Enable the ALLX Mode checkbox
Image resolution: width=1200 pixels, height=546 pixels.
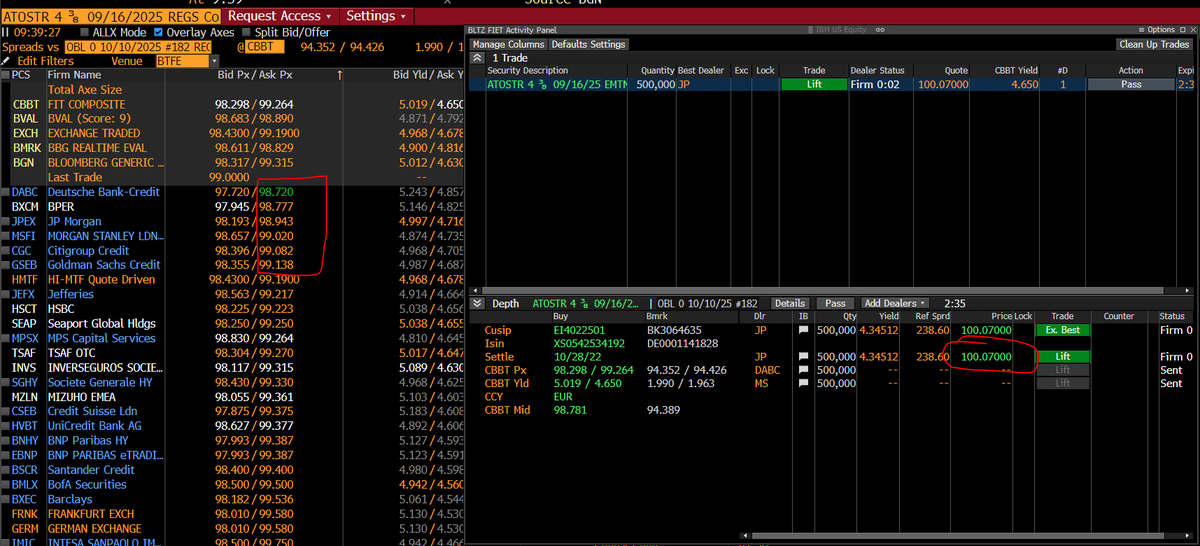click(83, 33)
